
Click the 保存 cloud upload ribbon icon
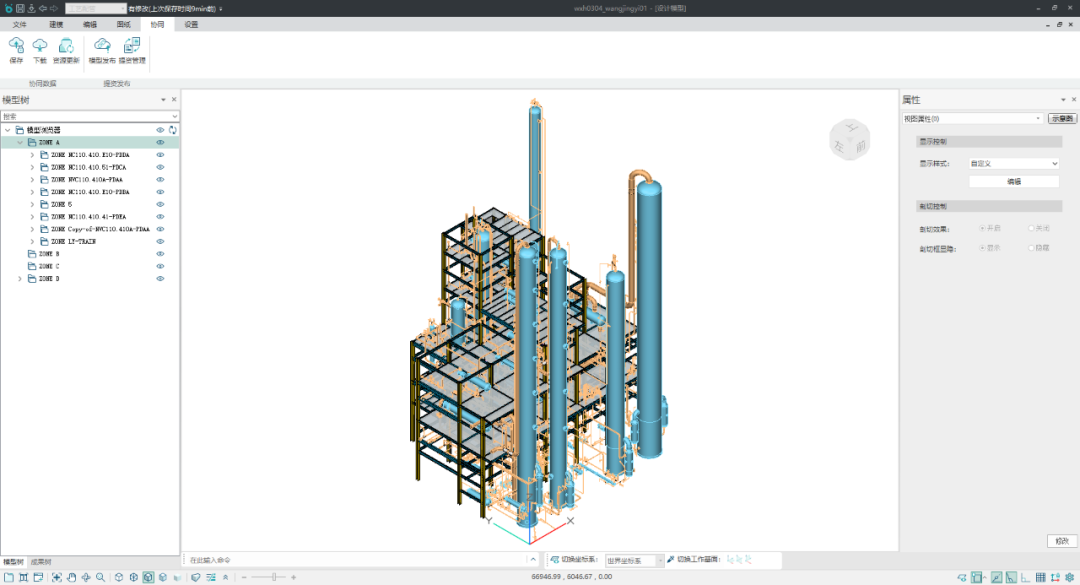(x=16, y=45)
